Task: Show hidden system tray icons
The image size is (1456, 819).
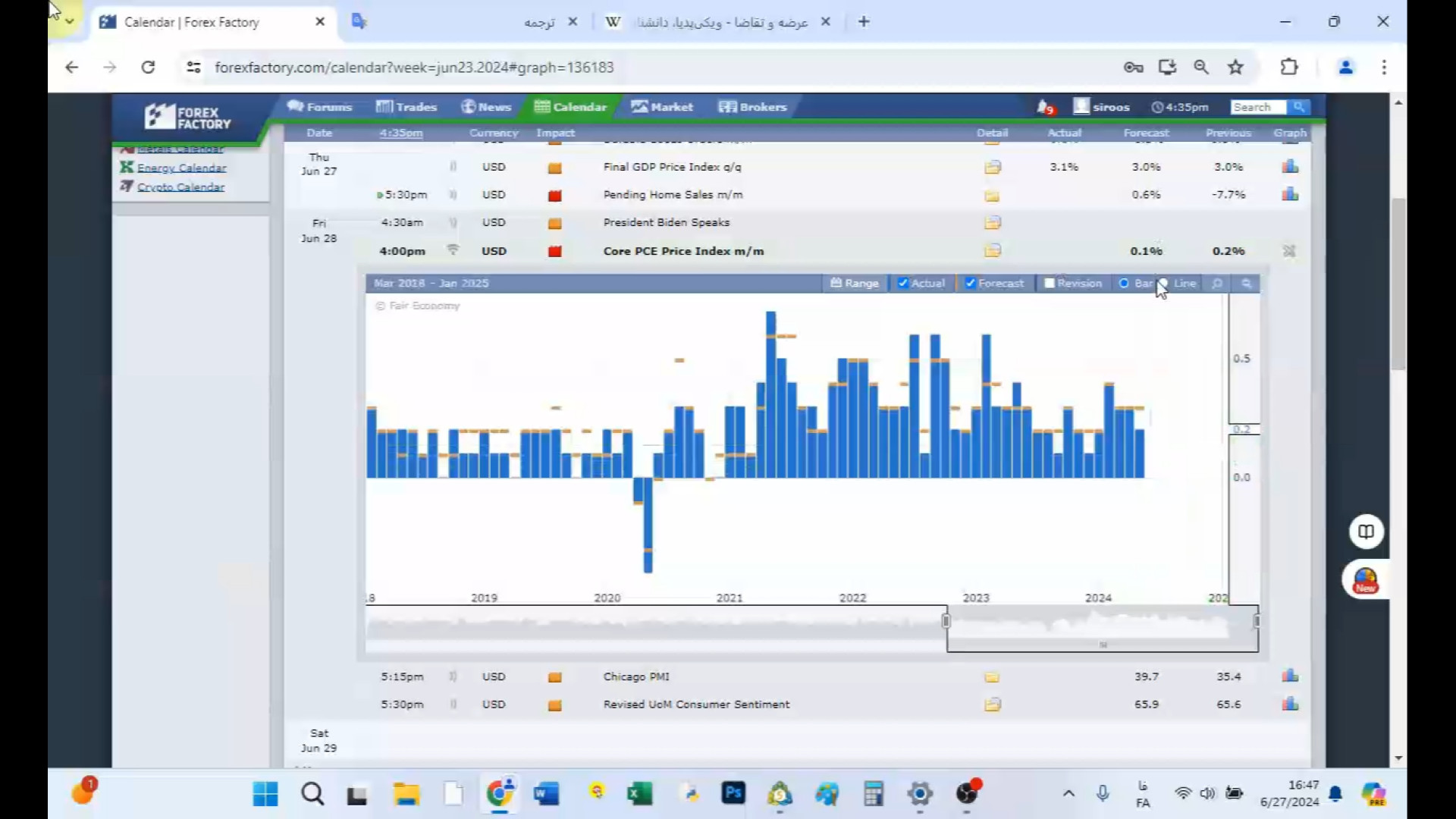Action: point(1068,793)
